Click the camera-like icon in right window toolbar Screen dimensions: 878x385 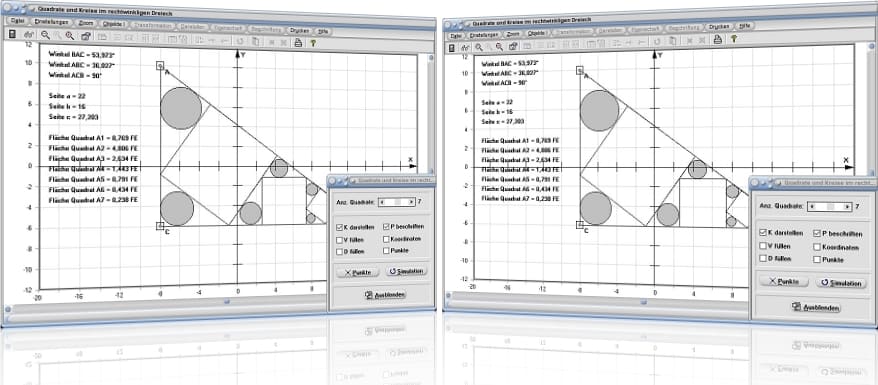[513, 46]
